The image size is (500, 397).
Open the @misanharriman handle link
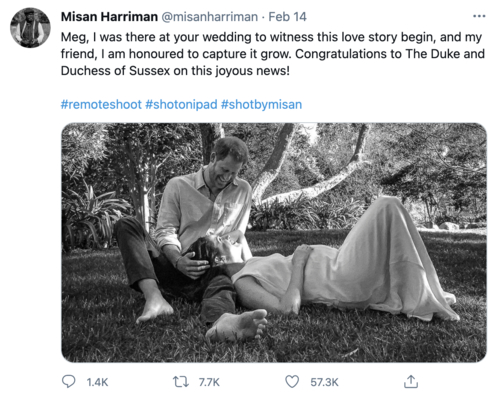coord(209,17)
